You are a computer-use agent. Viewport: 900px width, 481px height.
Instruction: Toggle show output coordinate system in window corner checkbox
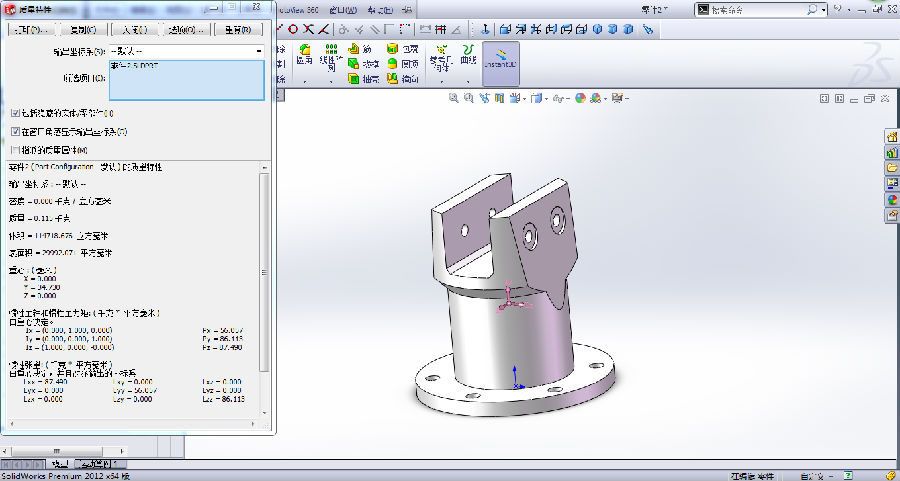click(x=15, y=131)
